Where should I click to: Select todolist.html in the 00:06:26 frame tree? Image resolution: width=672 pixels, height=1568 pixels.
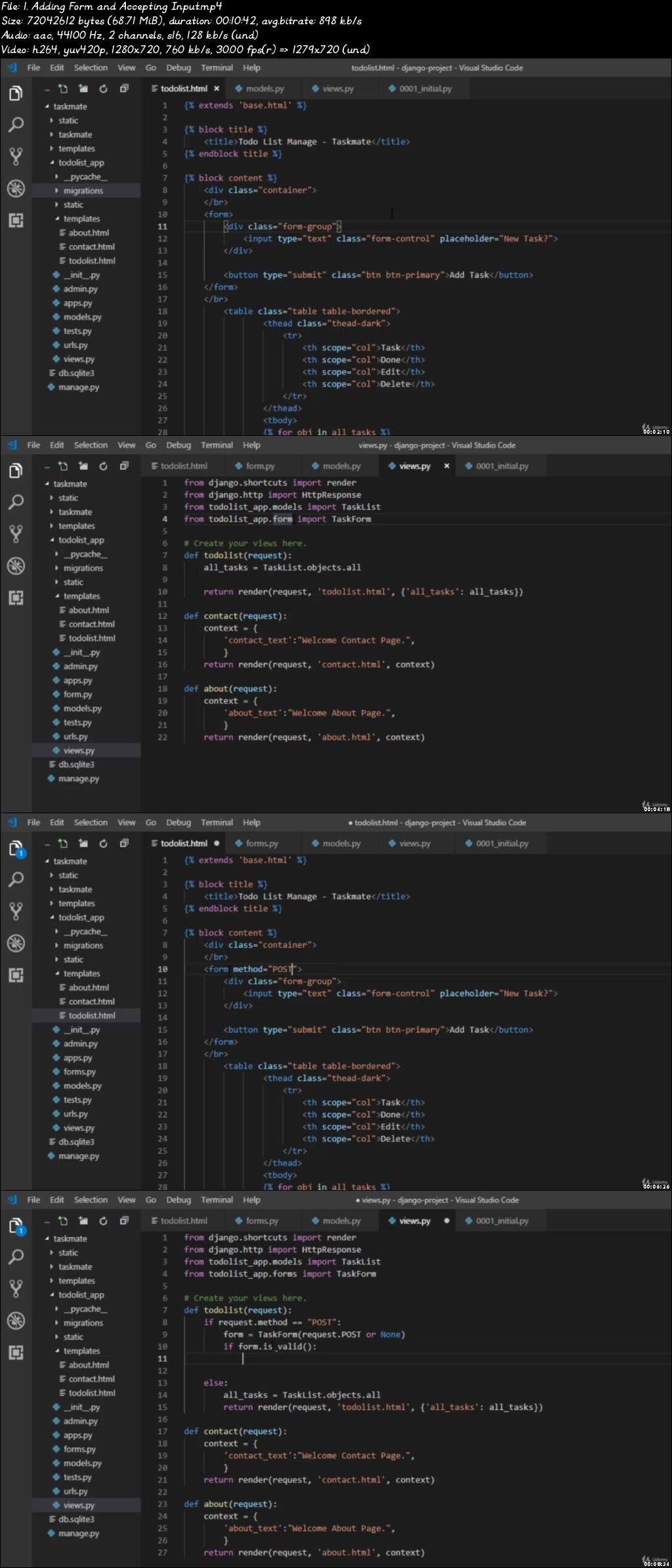(x=92, y=1015)
